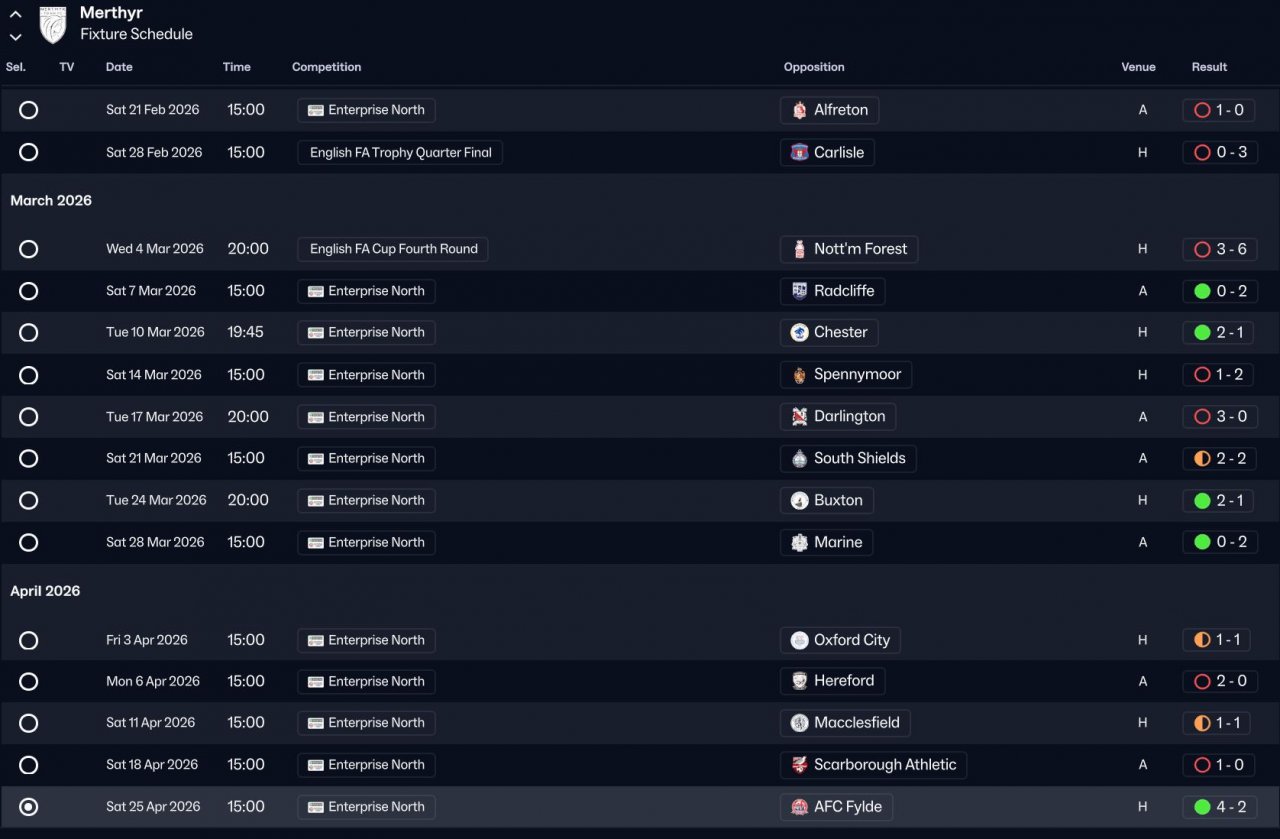Click the date Wed 4 Mar 2026

(155, 249)
